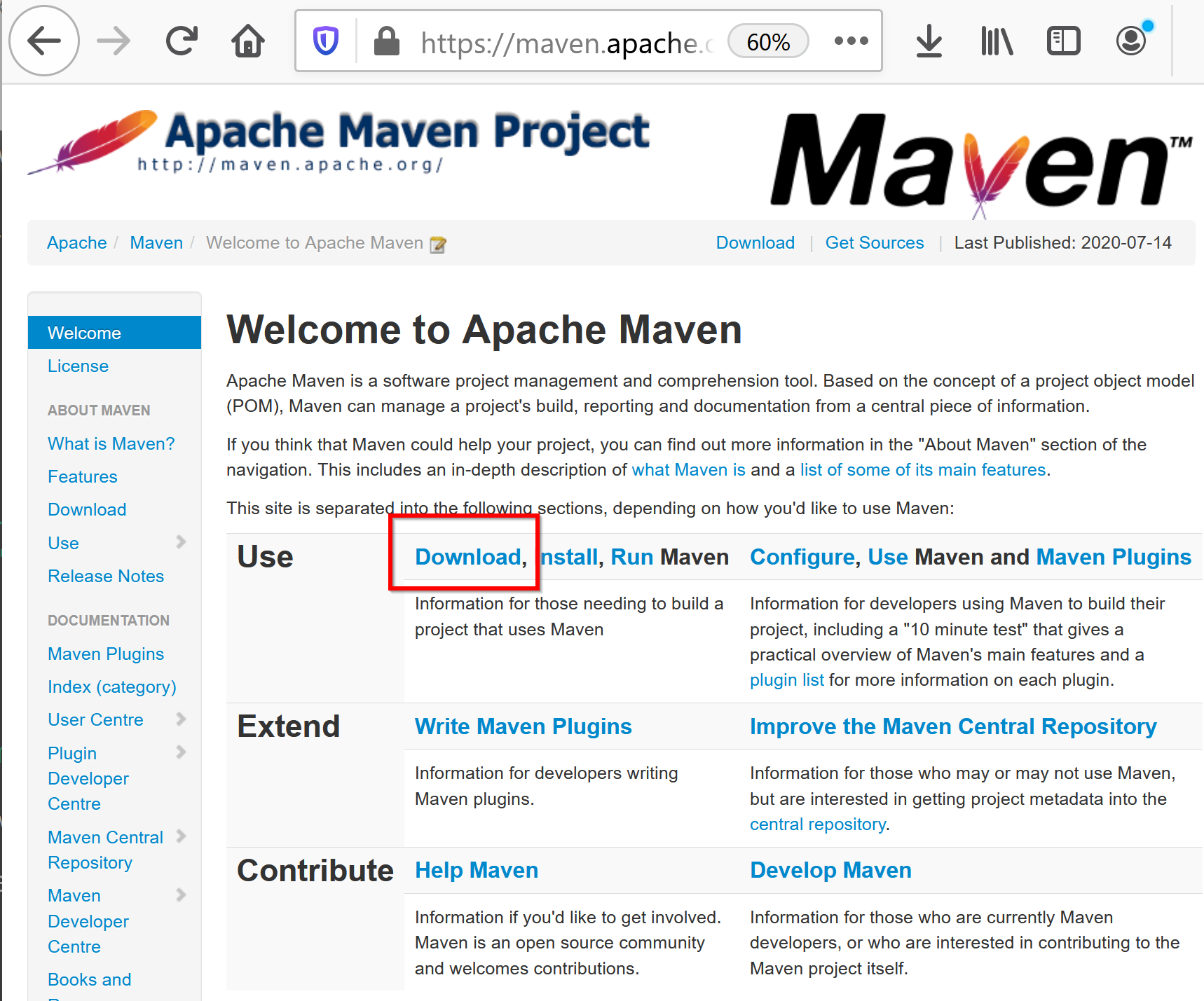Open the Apache breadcrumb link
Viewport: 1204px width, 1001px height.
tap(76, 243)
